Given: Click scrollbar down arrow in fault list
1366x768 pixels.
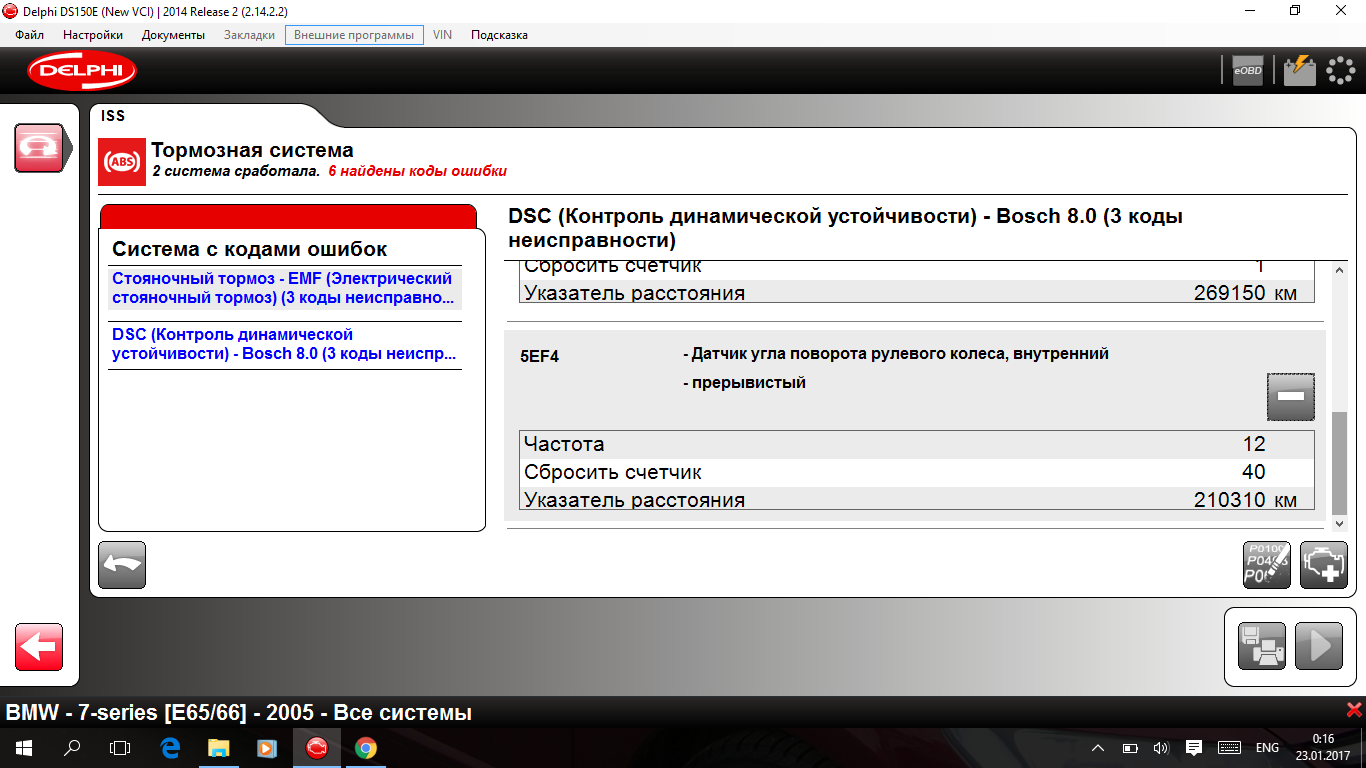Looking at the screenshot, I should coord(1340,523).
